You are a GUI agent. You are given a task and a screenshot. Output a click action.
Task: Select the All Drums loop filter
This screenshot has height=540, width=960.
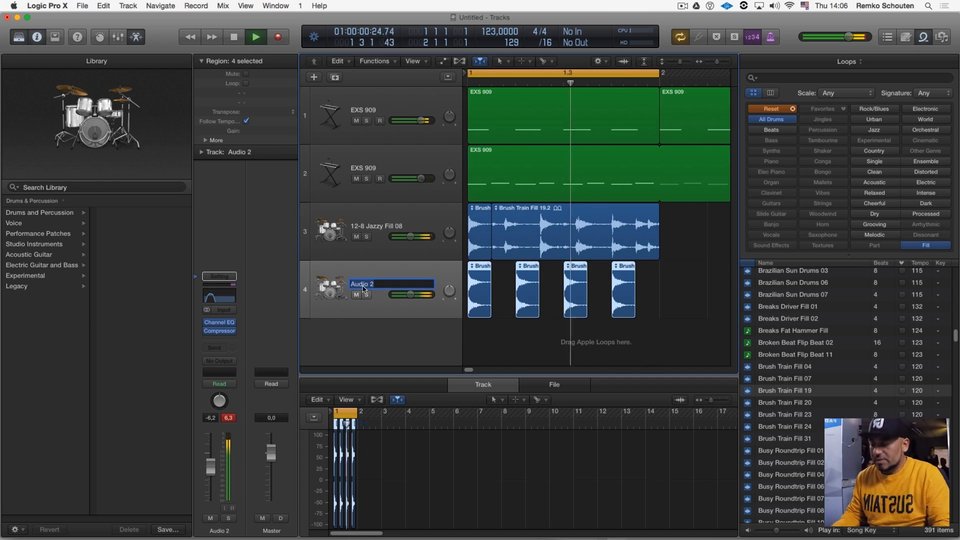point(771,119)
